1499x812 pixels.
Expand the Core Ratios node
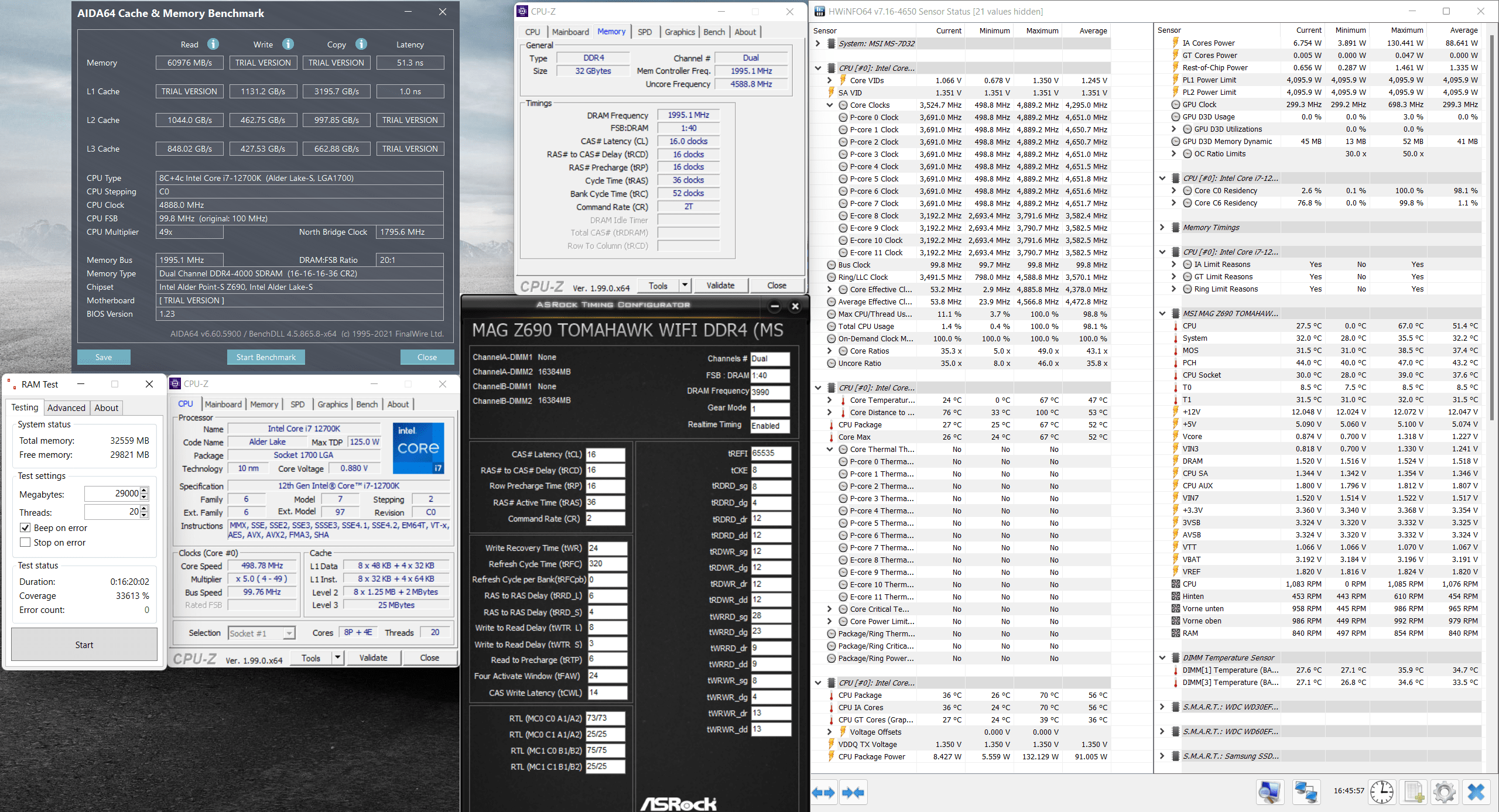point(830,351)
